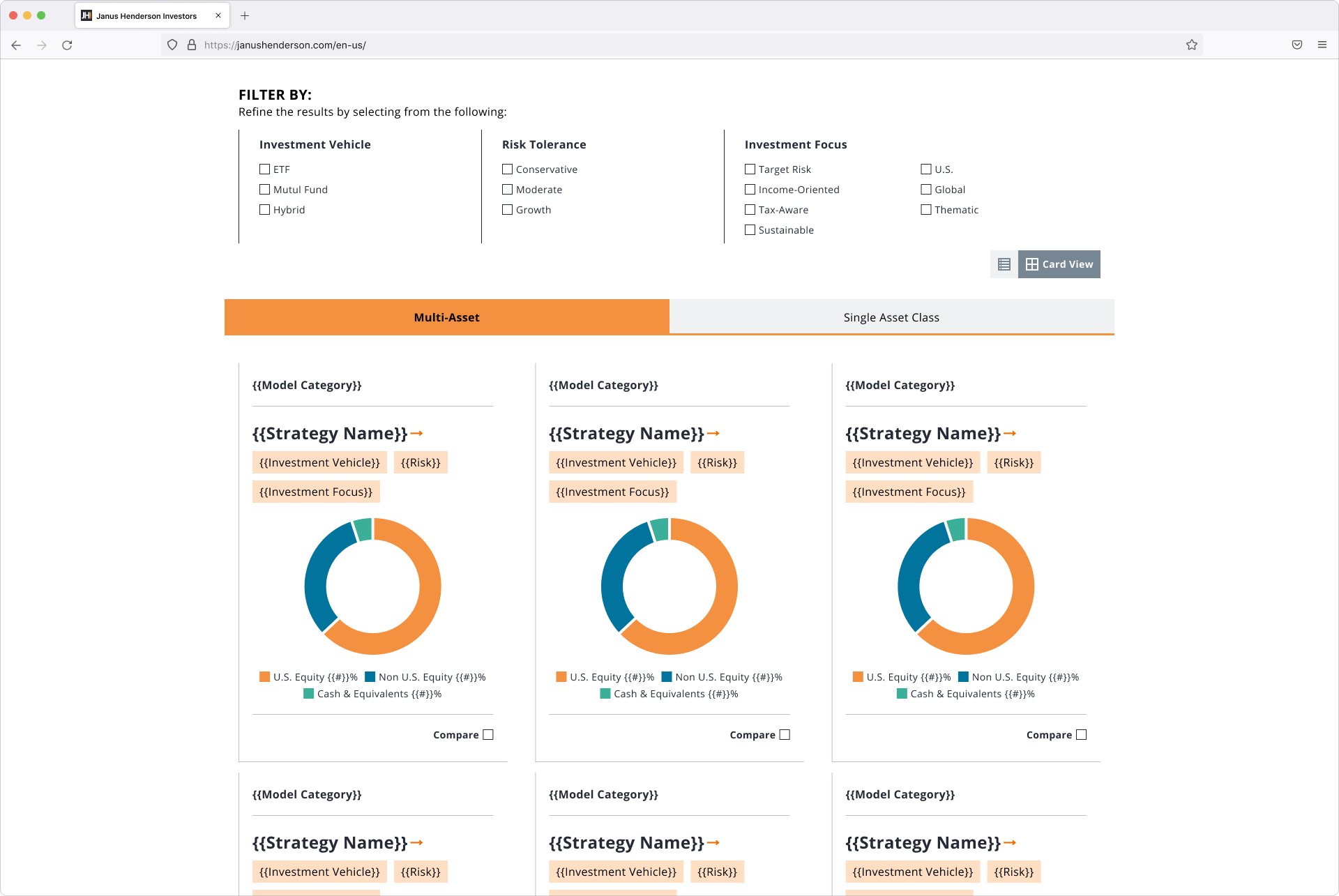Check the Income-Oriented checkbox
Screen dimensions: 1339x896
tap(750, 190)
